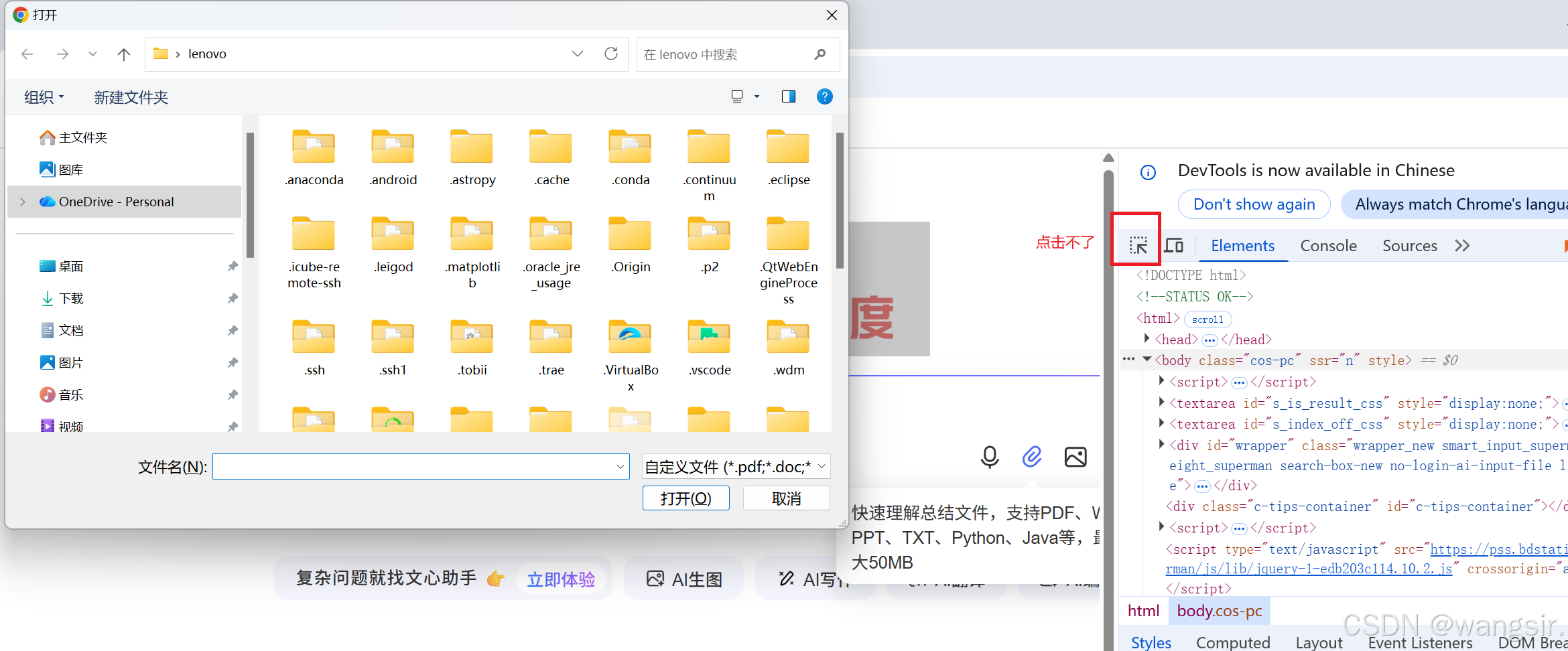Show more DevTools tabs chevron
The image size is (1568, 651).
point(1462,246)
